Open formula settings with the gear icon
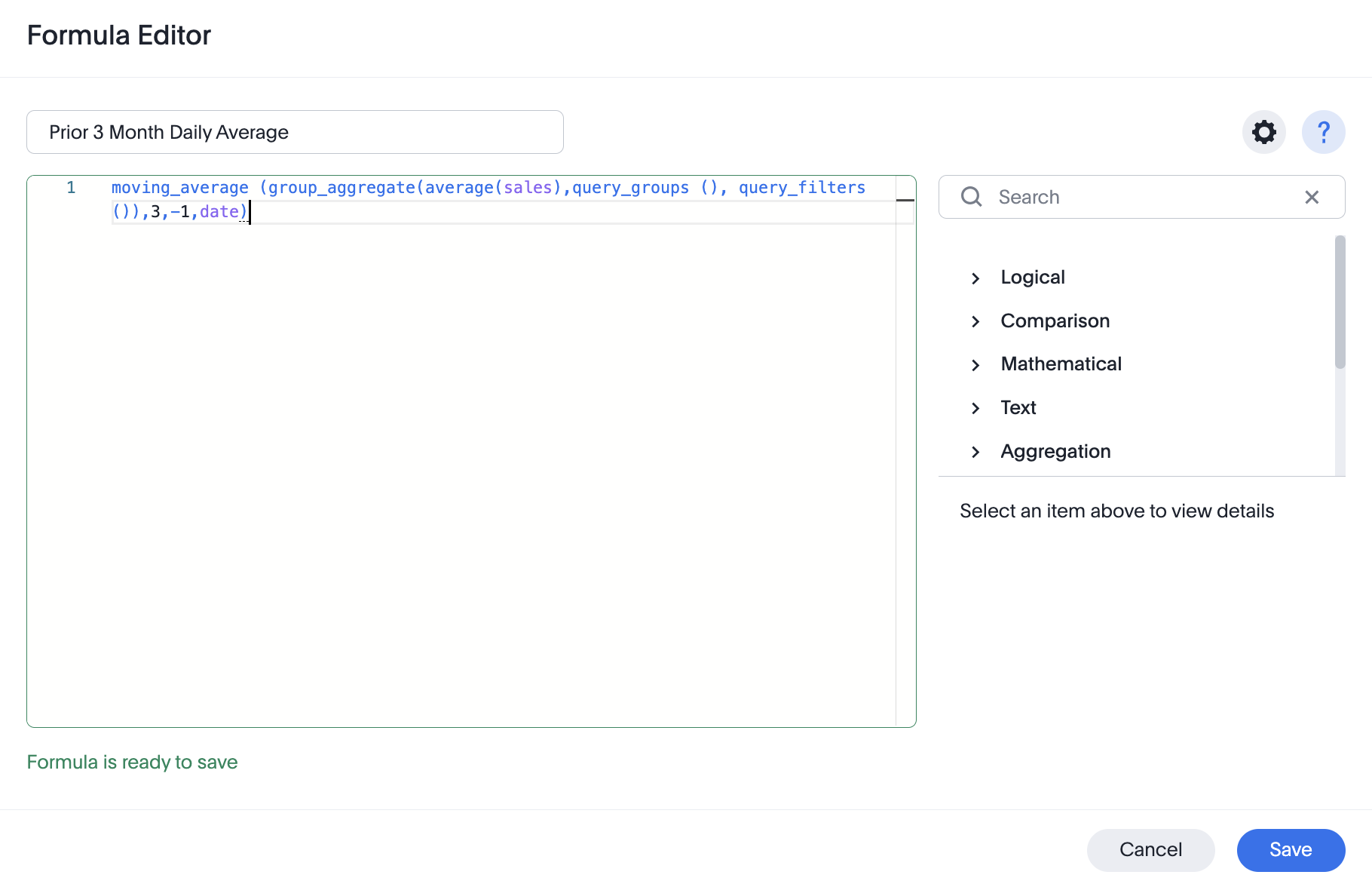 point(1263,133)
